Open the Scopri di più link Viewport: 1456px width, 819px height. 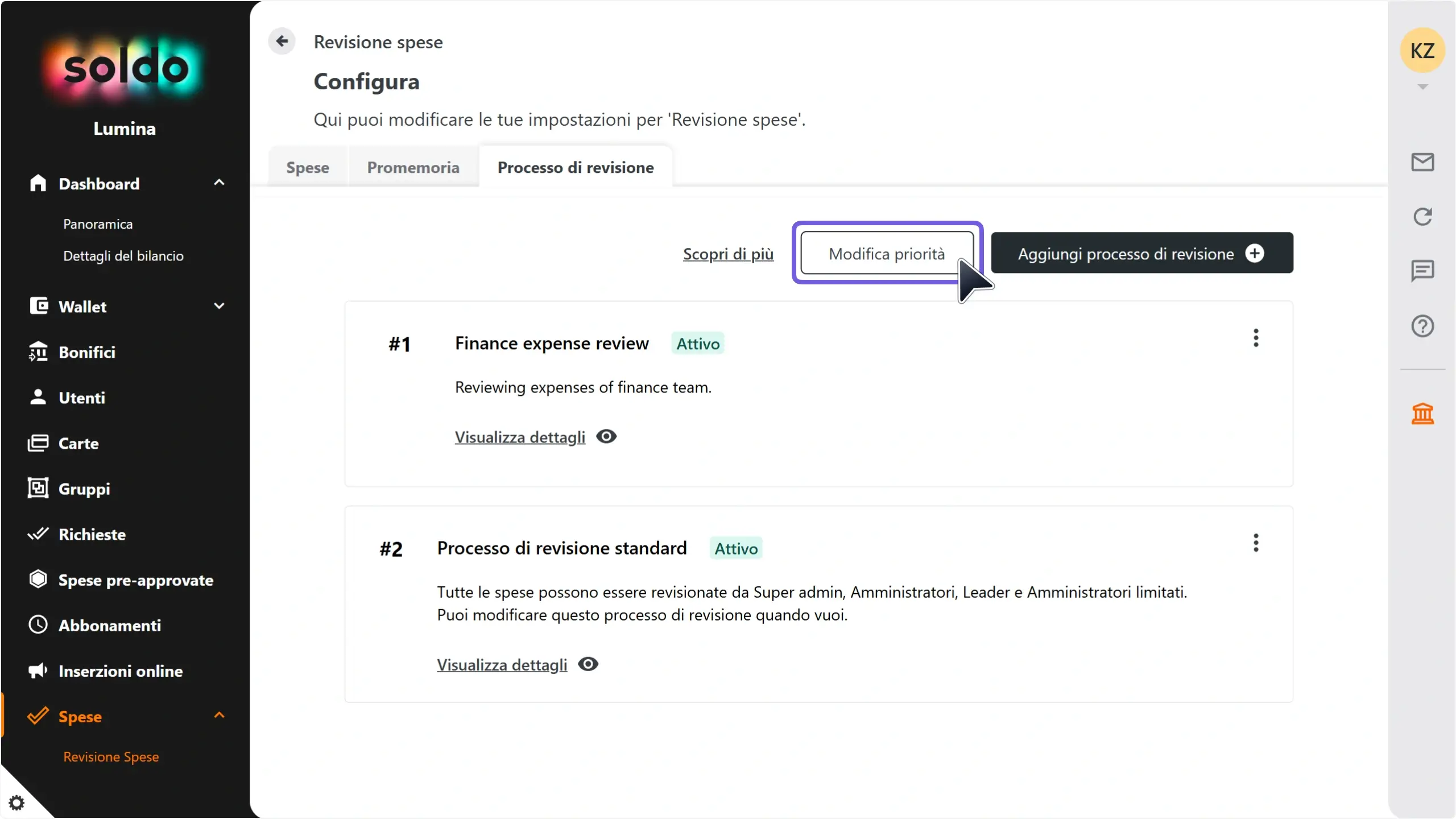click(728, 254)
